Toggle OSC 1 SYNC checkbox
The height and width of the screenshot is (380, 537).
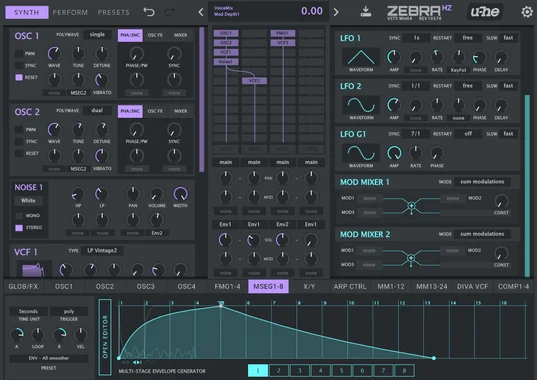pos(19,65)
